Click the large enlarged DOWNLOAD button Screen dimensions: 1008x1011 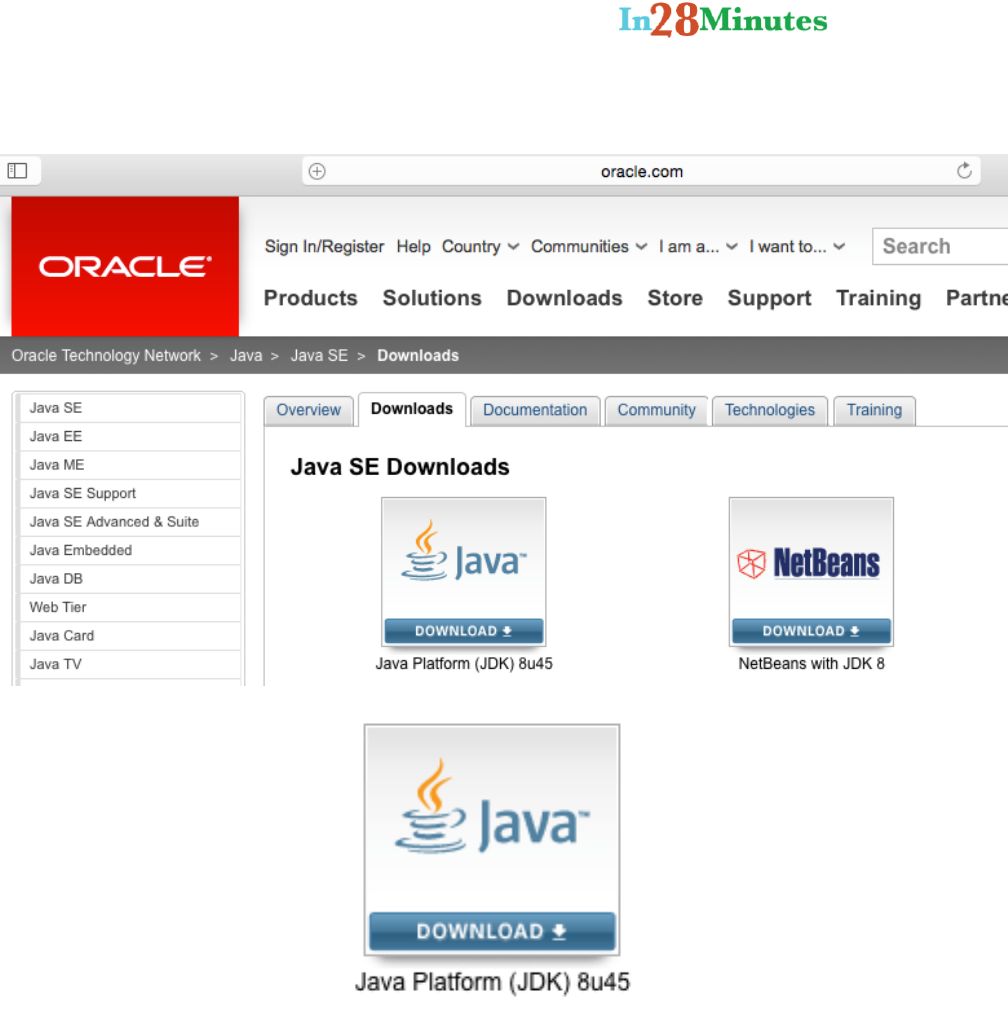pyautogui.click(x=491, y=931)
